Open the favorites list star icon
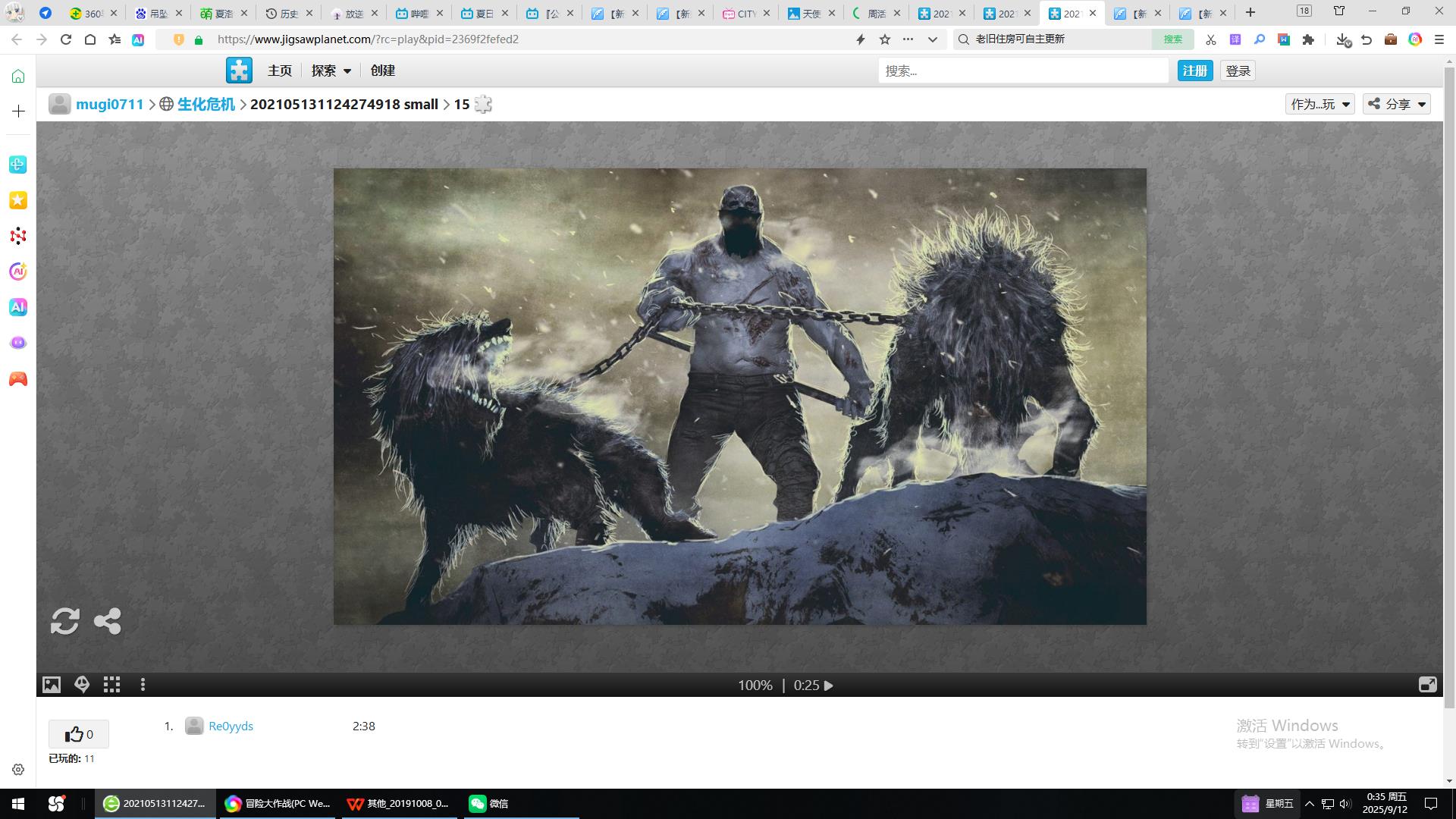 115,39
